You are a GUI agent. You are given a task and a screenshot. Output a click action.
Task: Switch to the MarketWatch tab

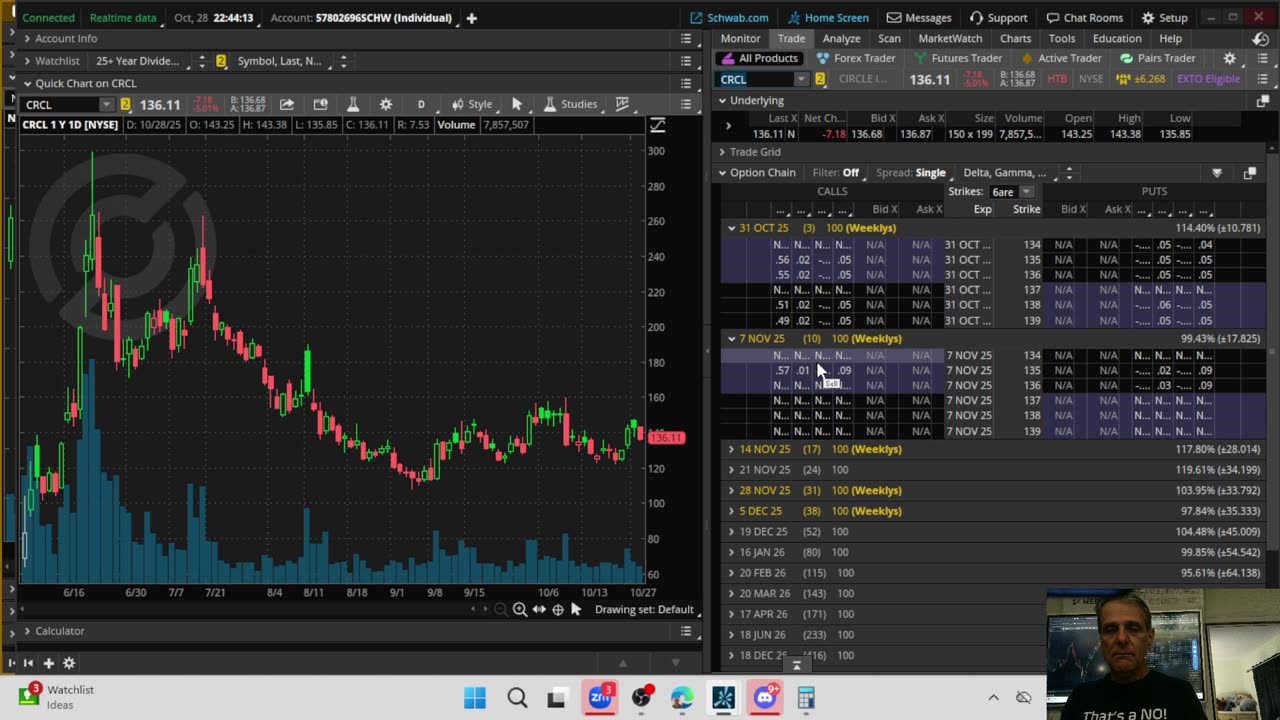click(x=950, y=38)
